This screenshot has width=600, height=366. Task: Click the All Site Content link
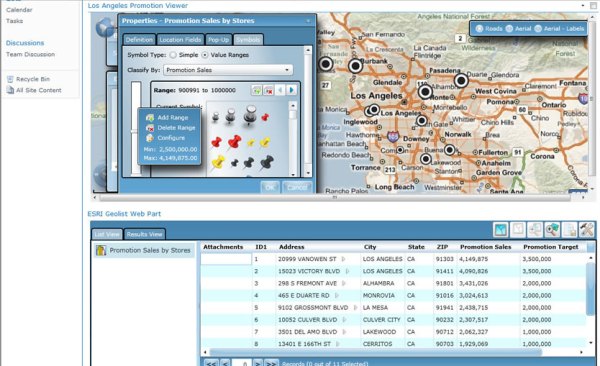tap(38, 90)
